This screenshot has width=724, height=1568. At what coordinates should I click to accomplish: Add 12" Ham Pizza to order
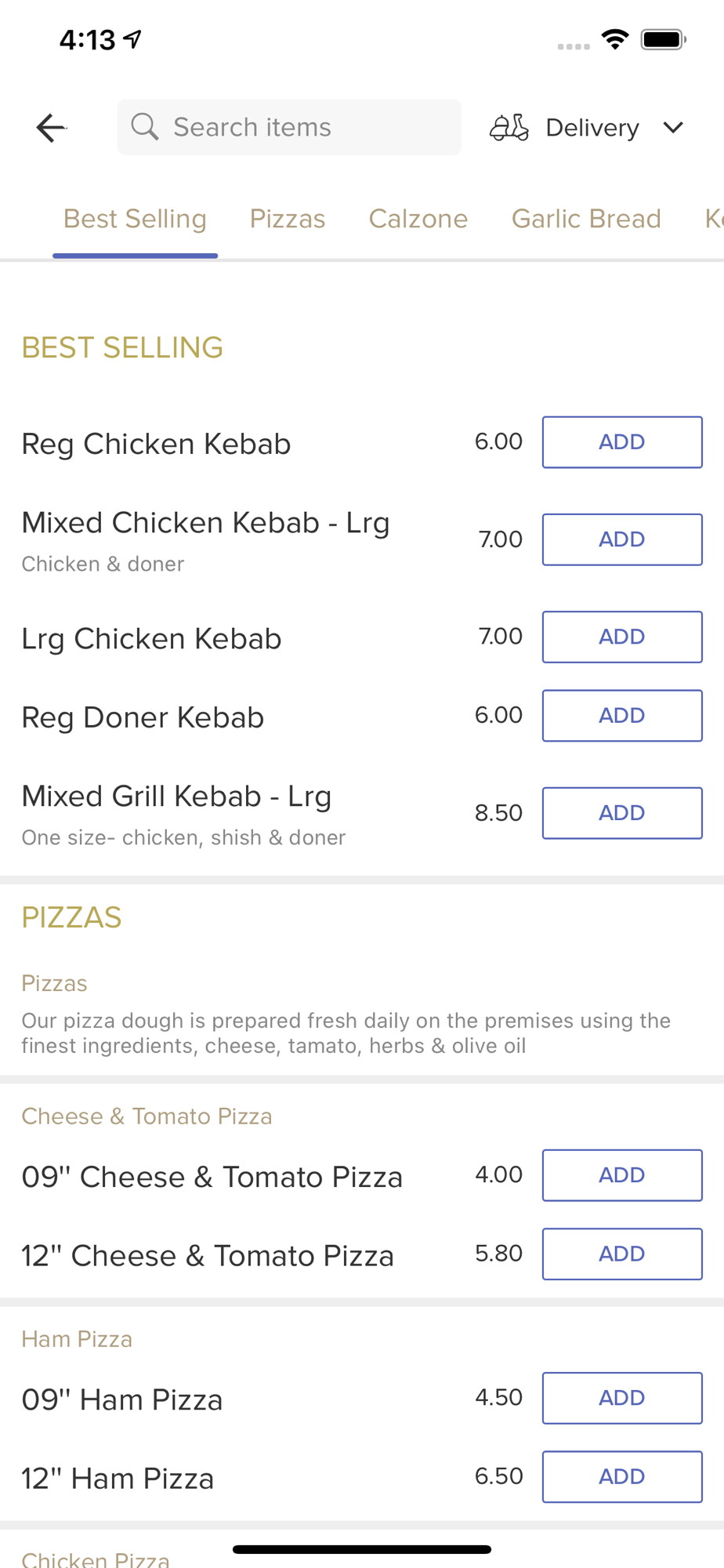click(622, 1477)
